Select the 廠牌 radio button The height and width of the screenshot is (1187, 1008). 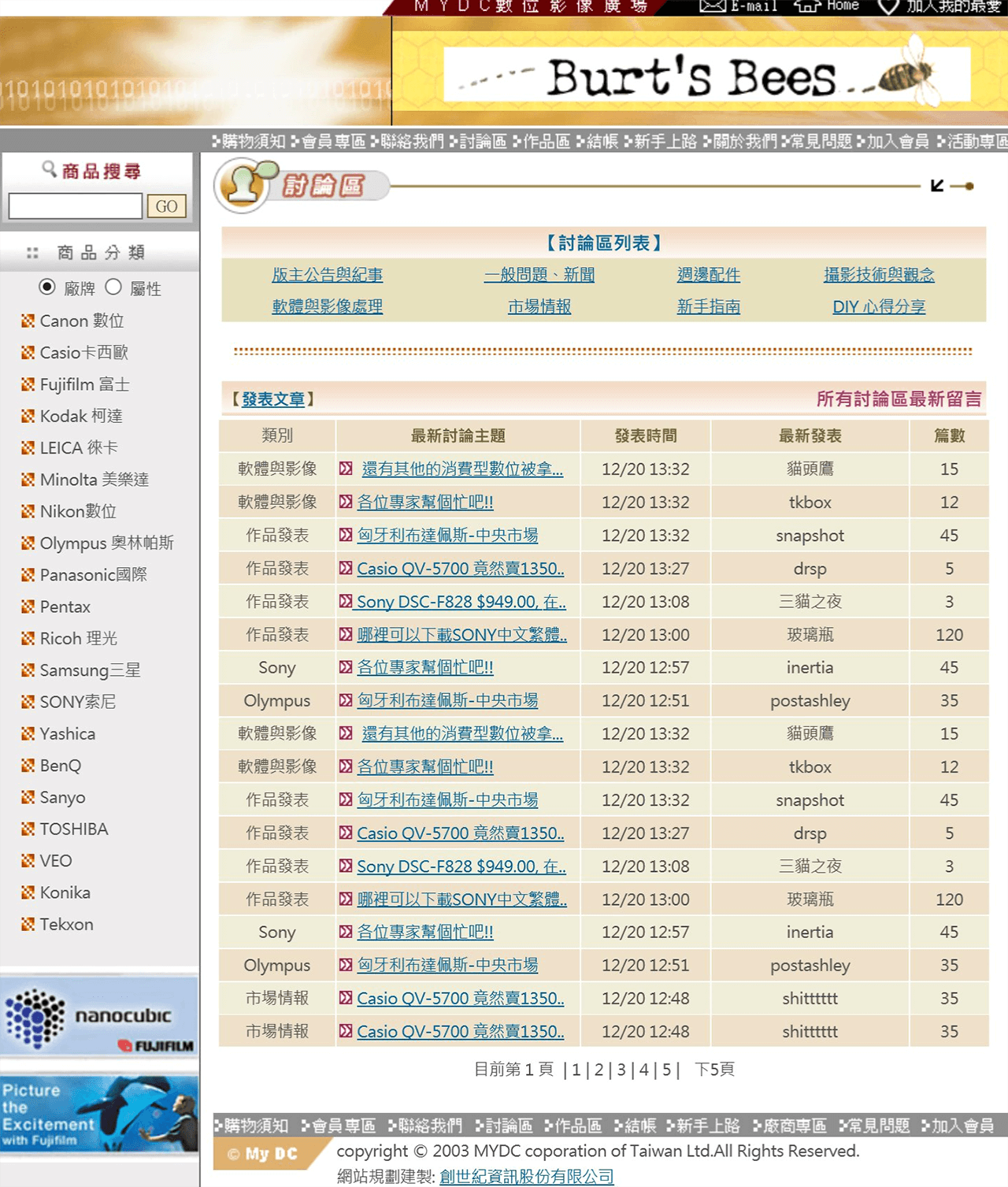click(47, 287)
